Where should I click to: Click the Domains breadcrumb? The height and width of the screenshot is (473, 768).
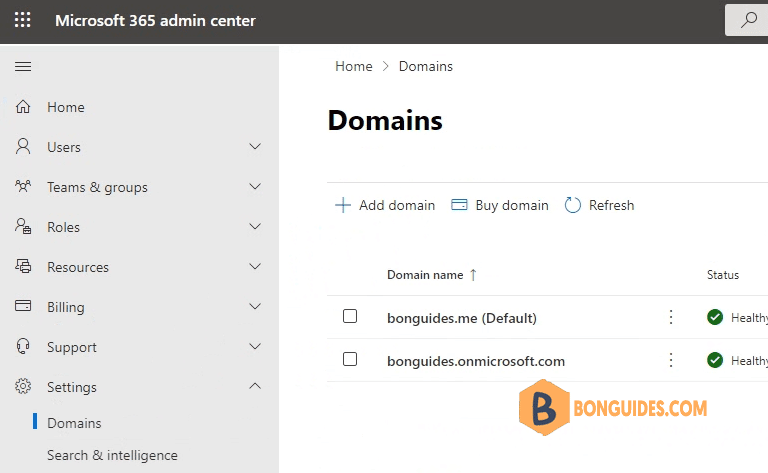426,66
